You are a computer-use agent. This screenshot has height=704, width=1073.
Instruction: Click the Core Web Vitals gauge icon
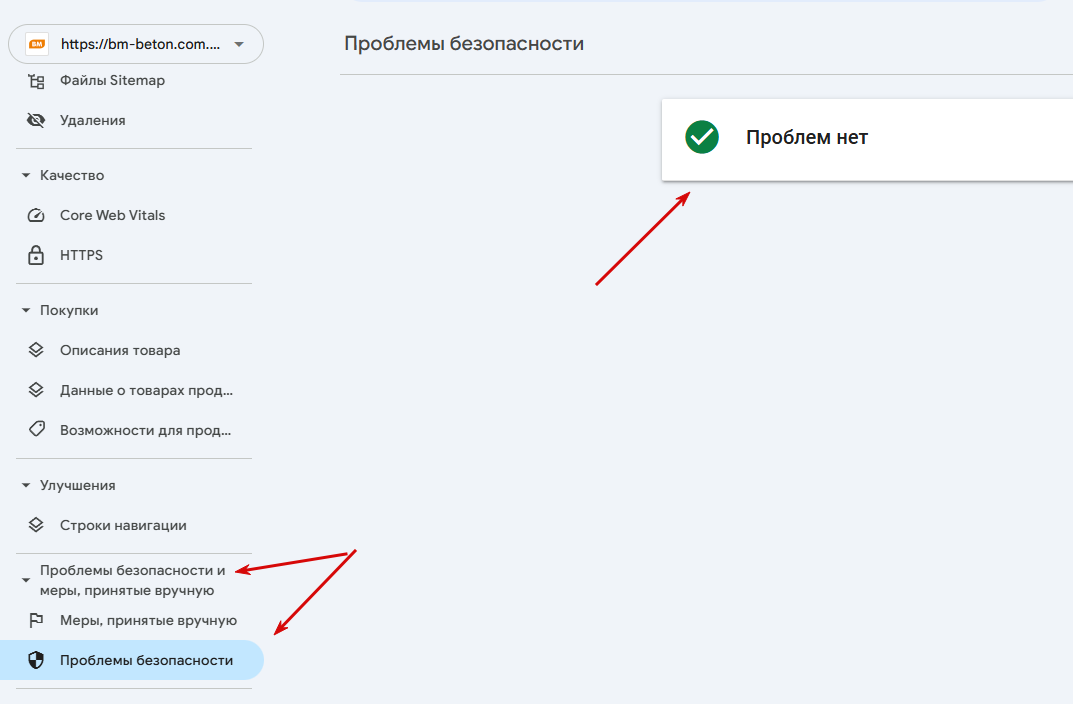36,216
